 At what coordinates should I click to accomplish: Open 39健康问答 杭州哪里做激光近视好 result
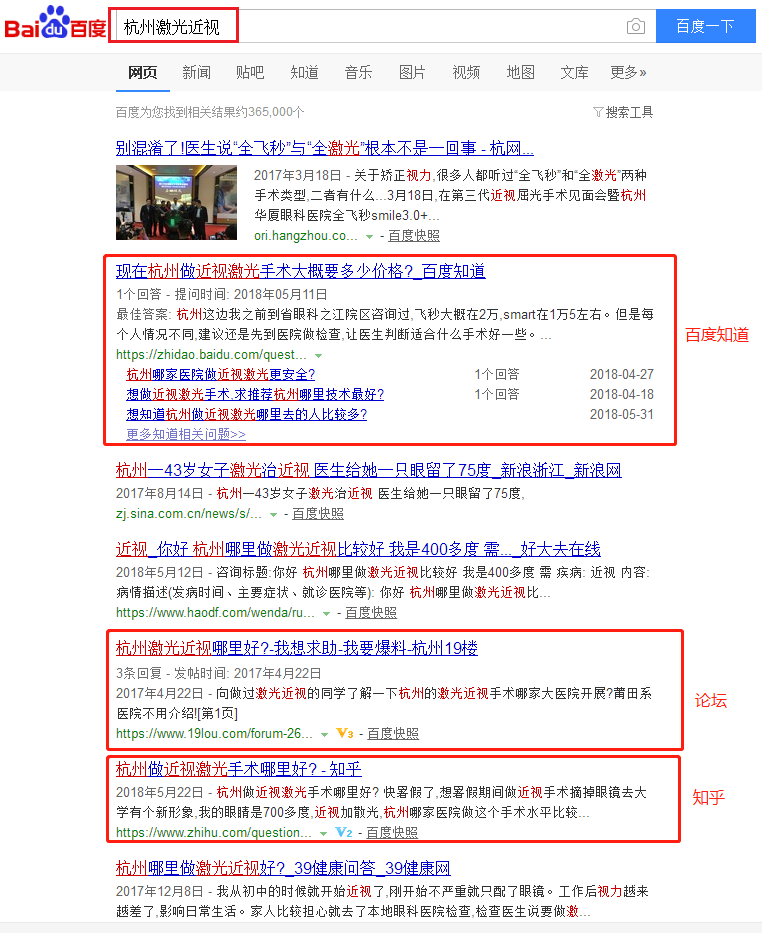point(283,868)
